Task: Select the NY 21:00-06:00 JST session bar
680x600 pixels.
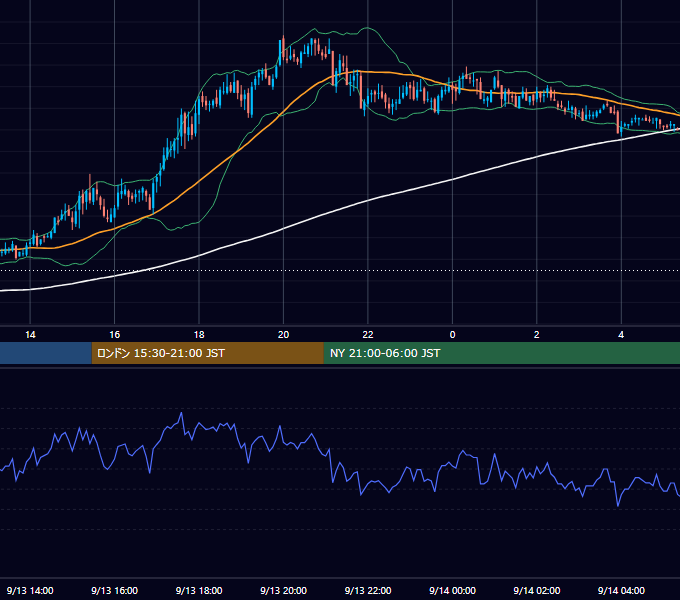Action: pyautogui.click(x=502, y=353)
